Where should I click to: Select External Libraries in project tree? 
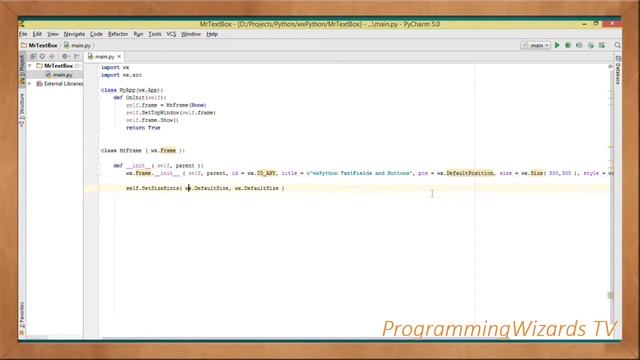[x=60, y=84]
